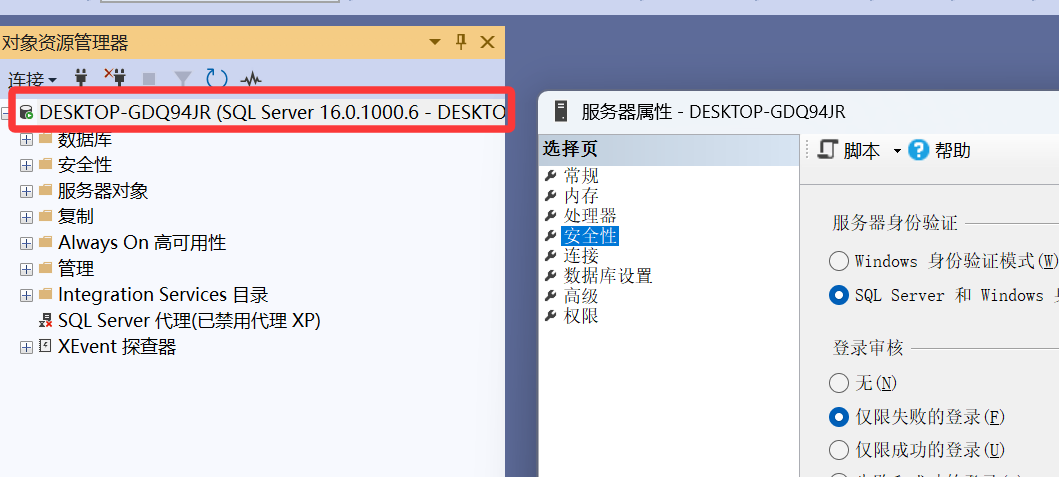Viewport: 1059px width, 477px height.
Task: Expand the 安全性 folder in the tree
Action: tap(26, 165)
